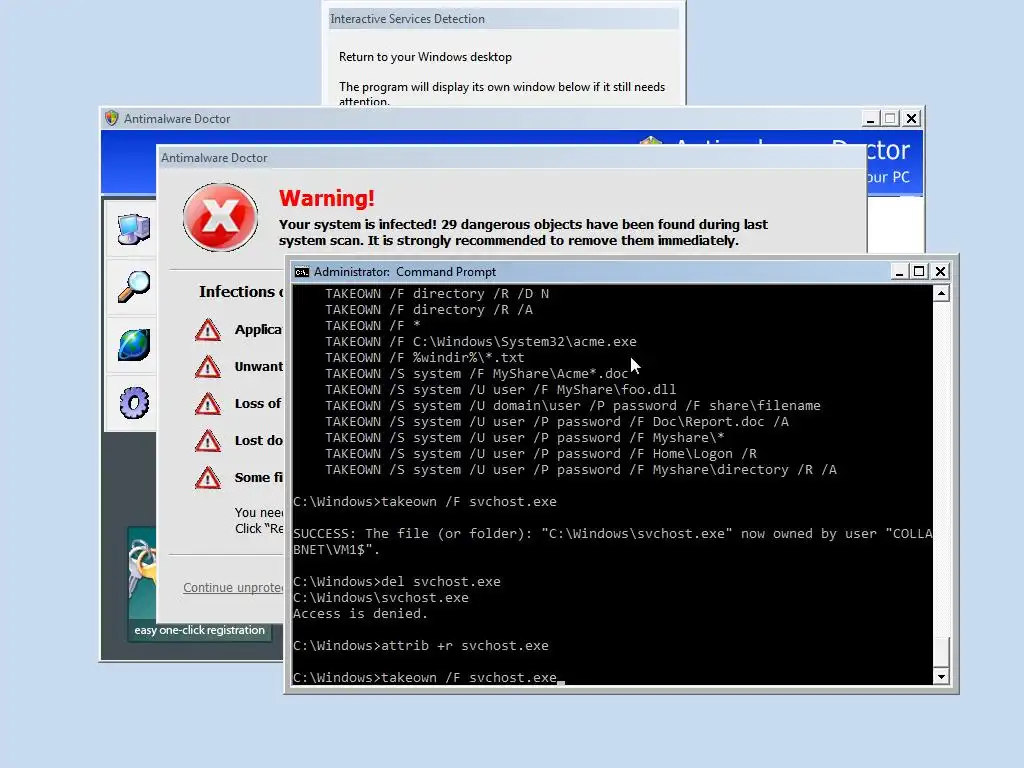Click warning triangle next to Unwant row

point(208,367)
